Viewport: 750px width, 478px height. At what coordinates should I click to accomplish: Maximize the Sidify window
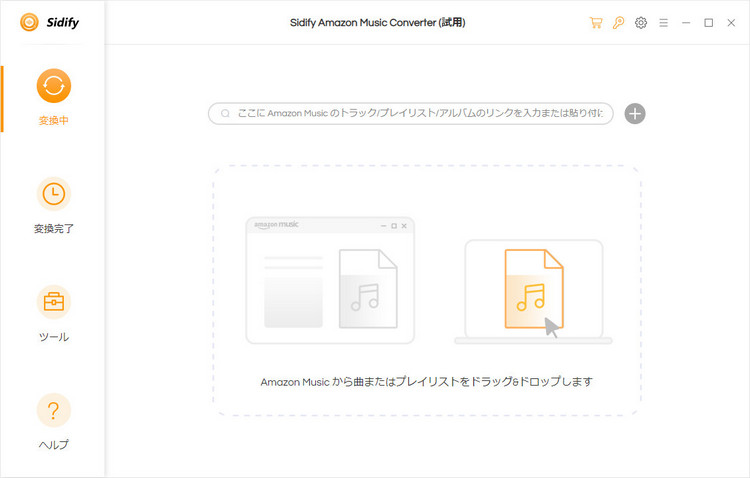pyautogui.click(x=708, y=22)
